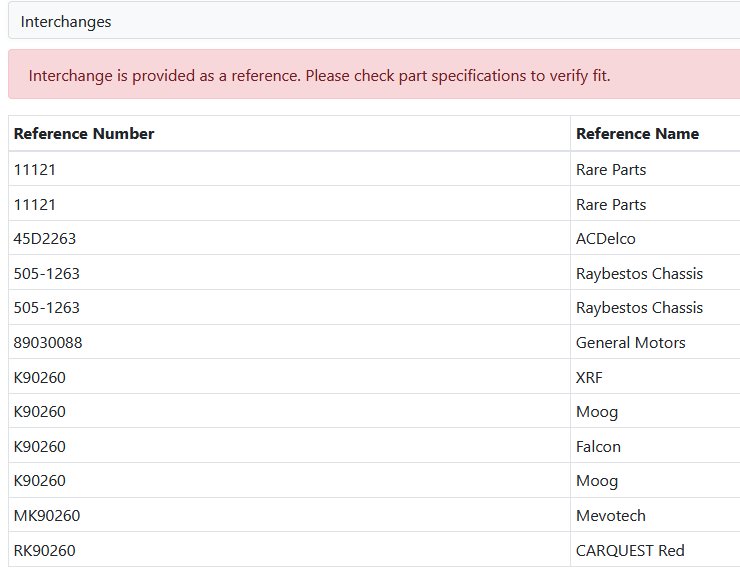The height and width of the screenshot is (575, 740).
Task: Select the K90260 number in XRF row
Action: click(40, 377)
